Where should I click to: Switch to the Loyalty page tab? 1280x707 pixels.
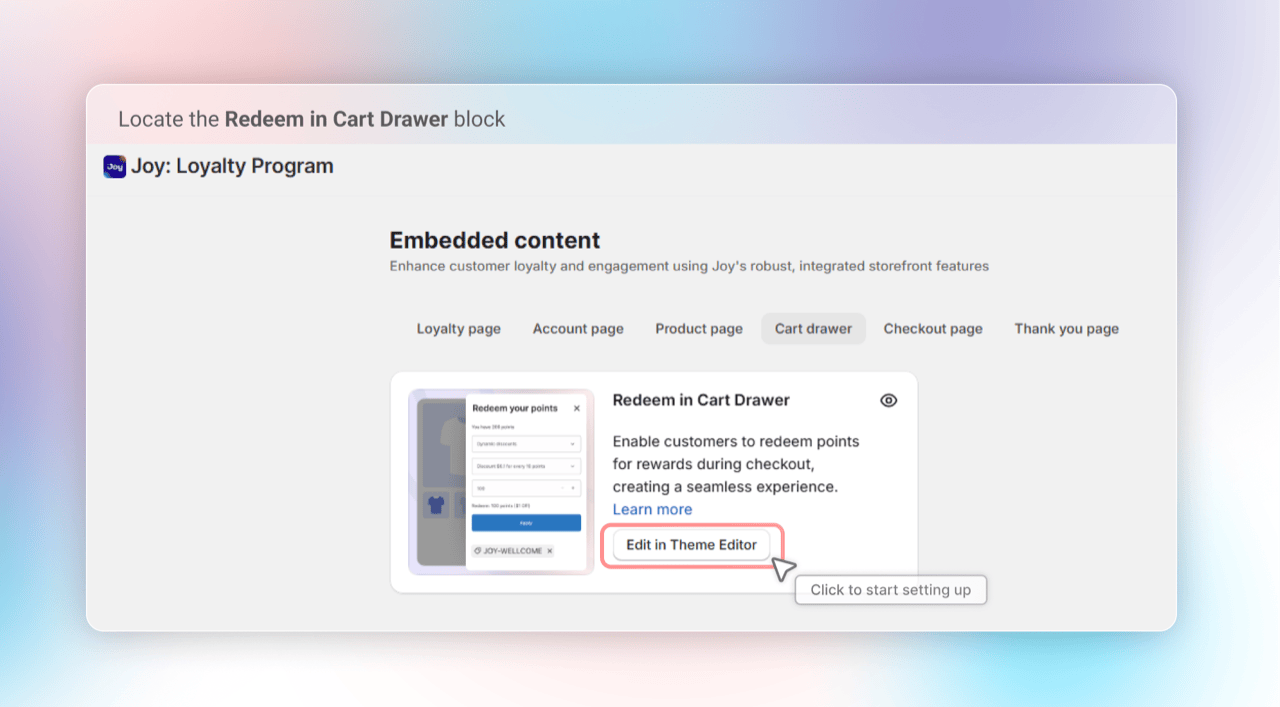[459, 329]
